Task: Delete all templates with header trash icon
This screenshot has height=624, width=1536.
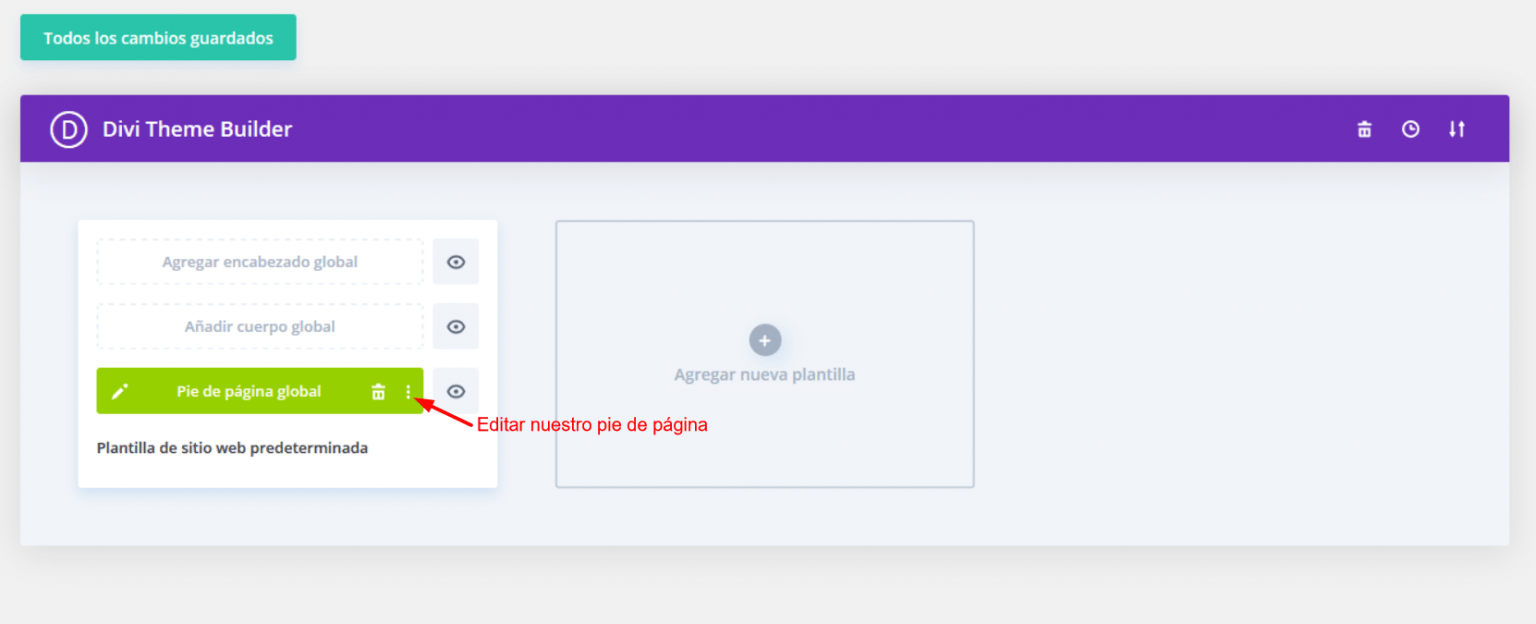Action: coord(1364,129)
